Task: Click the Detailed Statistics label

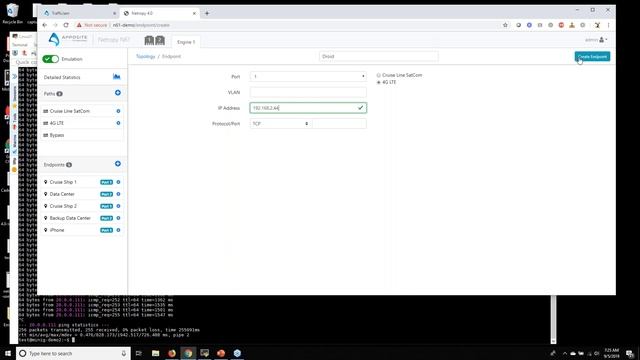Action: pyautogui.click(x=62, y=77)
